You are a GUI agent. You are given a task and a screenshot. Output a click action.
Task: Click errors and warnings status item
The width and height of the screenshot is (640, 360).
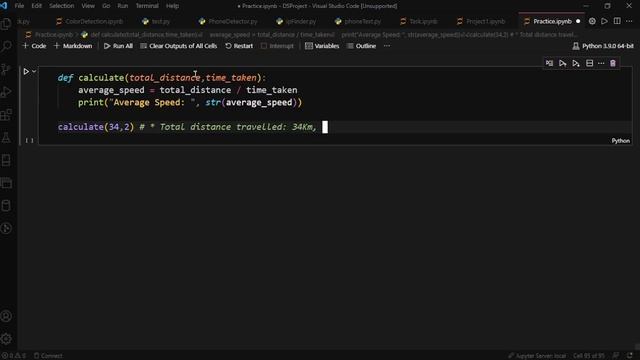(13, 356)
